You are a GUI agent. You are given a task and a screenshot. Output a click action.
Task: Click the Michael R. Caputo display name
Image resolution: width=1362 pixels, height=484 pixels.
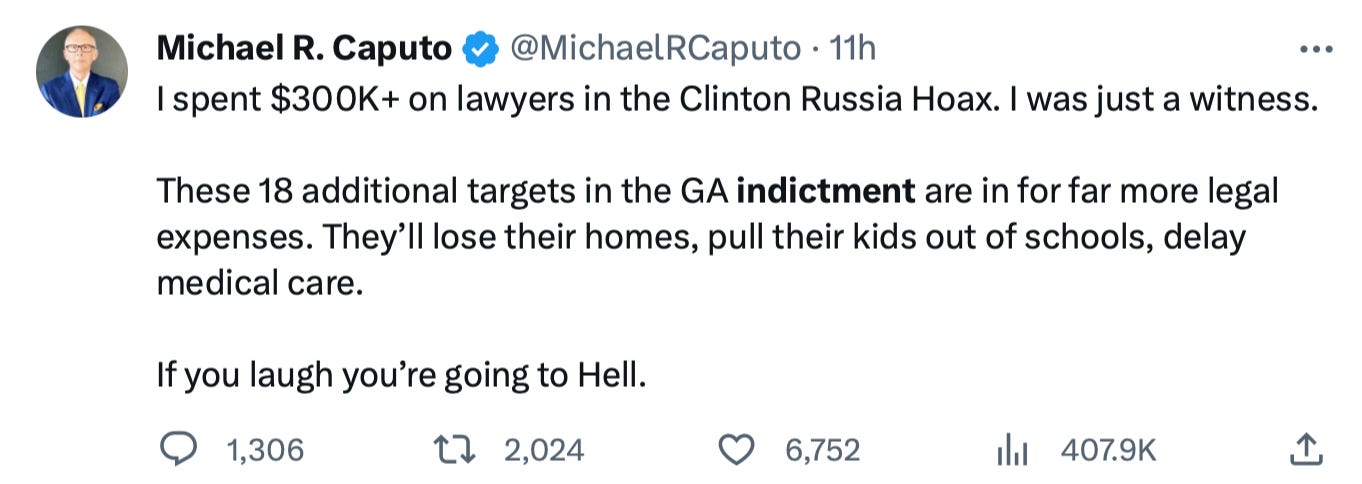(x=304, y=47)
